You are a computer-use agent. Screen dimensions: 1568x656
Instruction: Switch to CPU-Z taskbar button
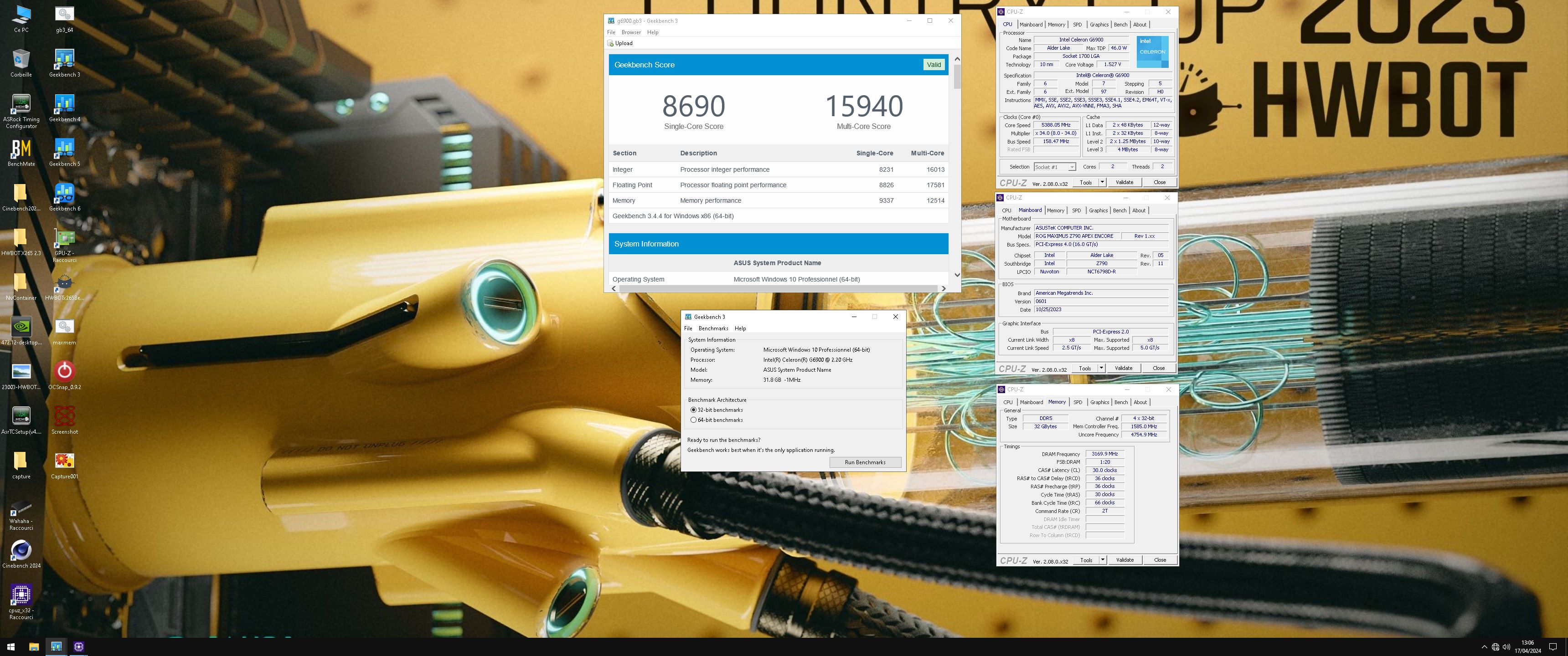pos(78,647)
